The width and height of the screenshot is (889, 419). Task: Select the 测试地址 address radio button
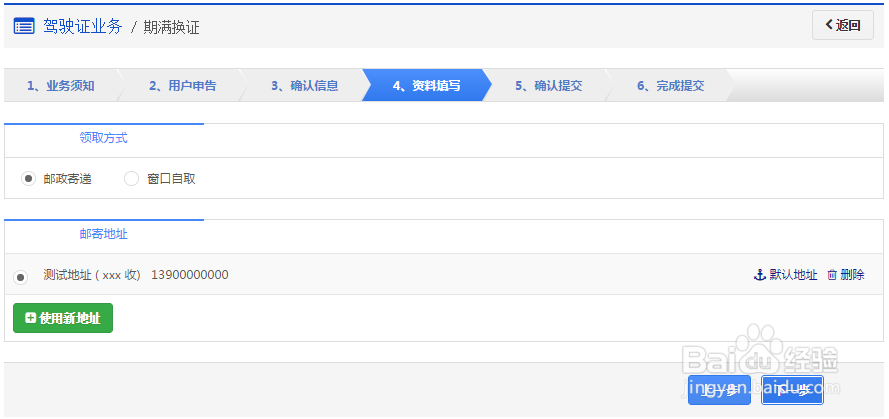coord(20,277)
